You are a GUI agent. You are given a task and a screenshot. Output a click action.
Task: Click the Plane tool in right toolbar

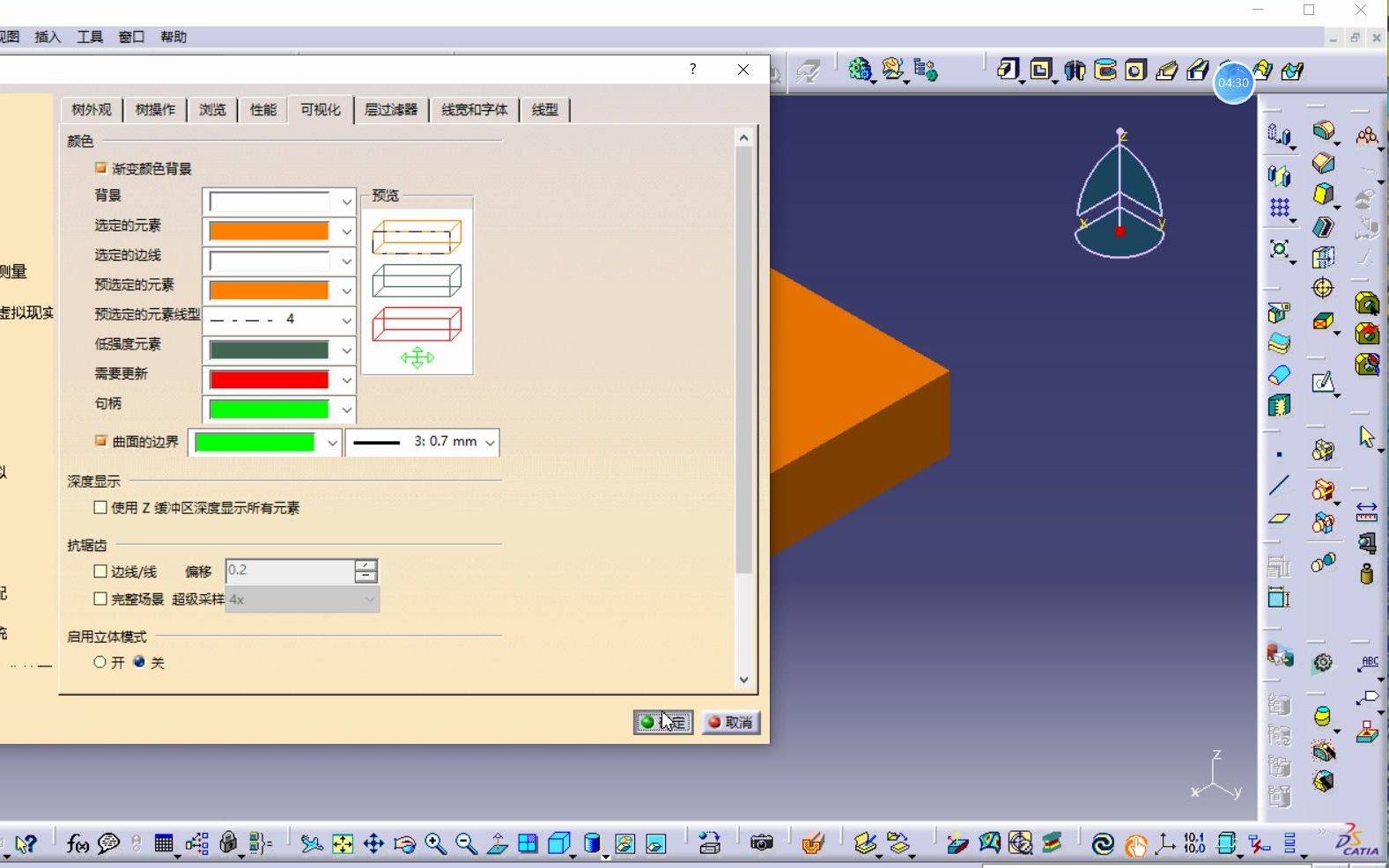tap(1279, 519)
